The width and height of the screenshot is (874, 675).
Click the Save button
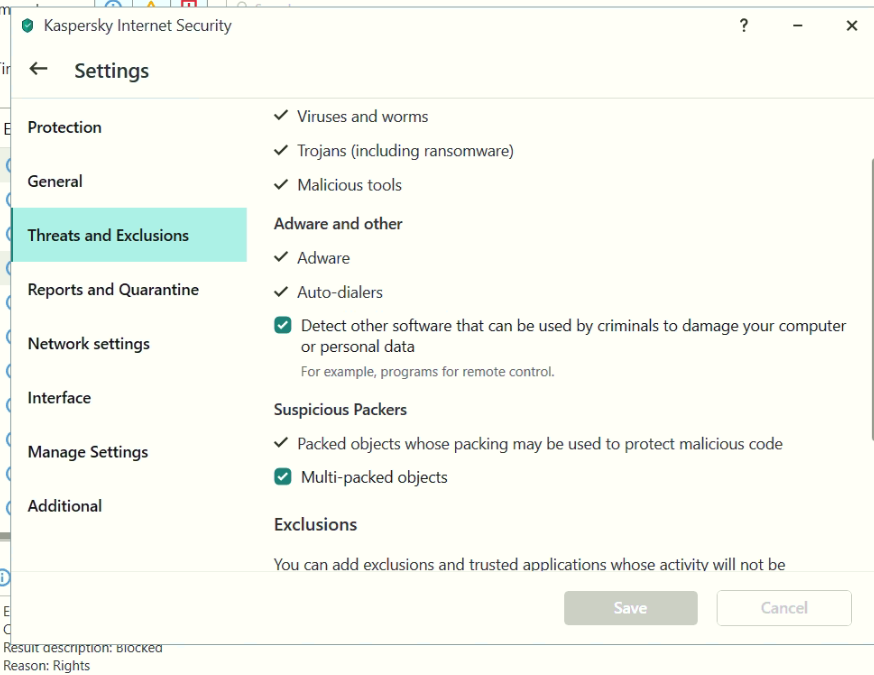coord(630,608)
